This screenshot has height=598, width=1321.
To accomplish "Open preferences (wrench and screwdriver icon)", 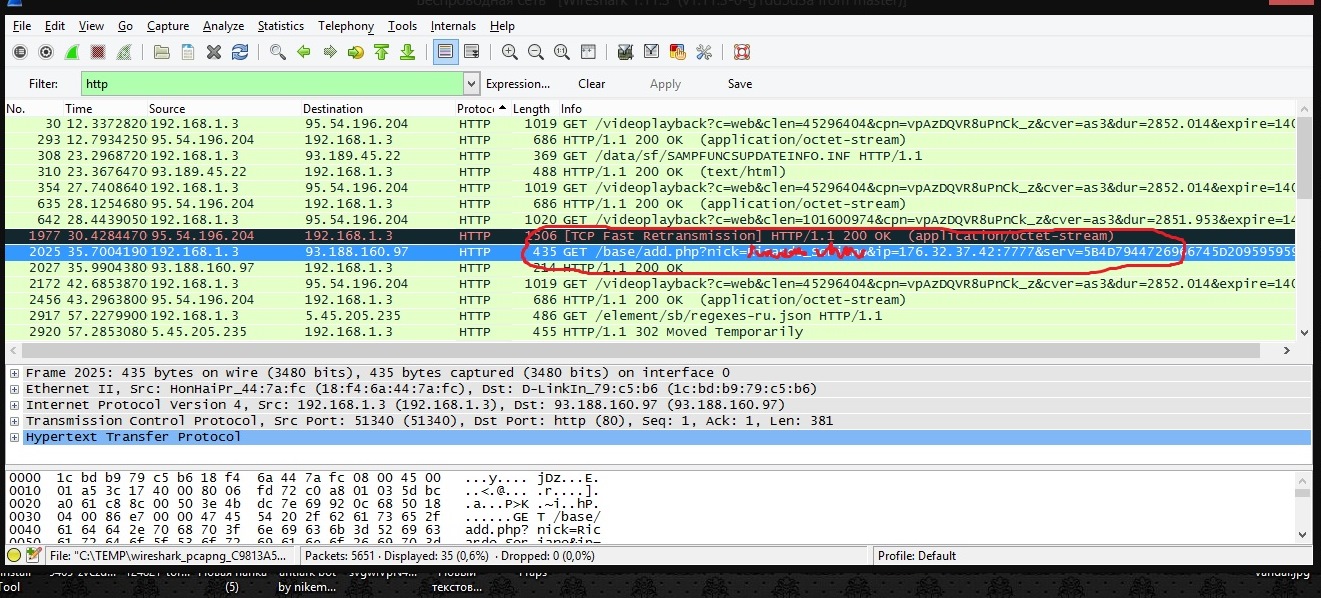I will click(704, 52).
